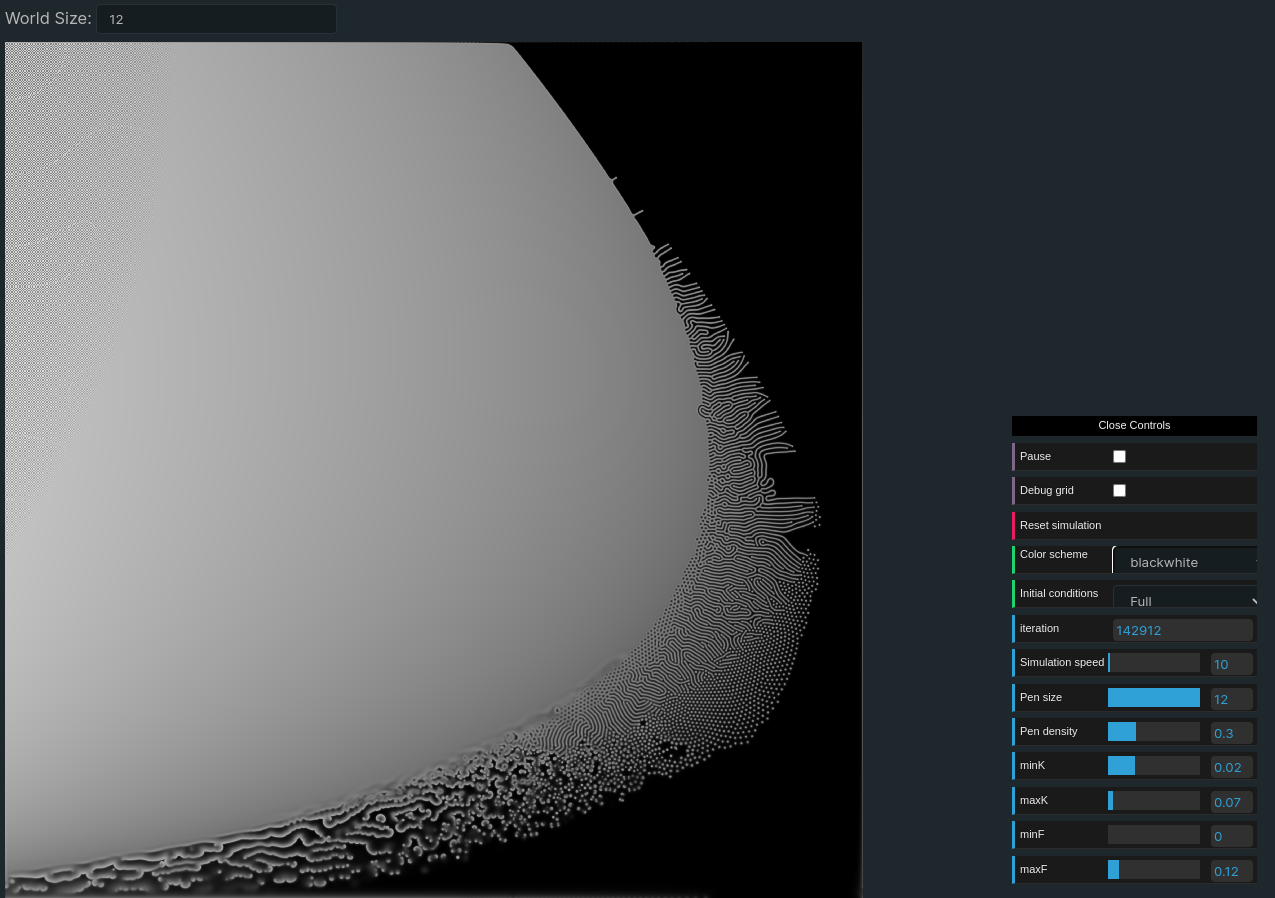Adjust the Simulation speed slider
Image resolution: width=1275 pixels, height=898 pixels.
(1154, 663)
